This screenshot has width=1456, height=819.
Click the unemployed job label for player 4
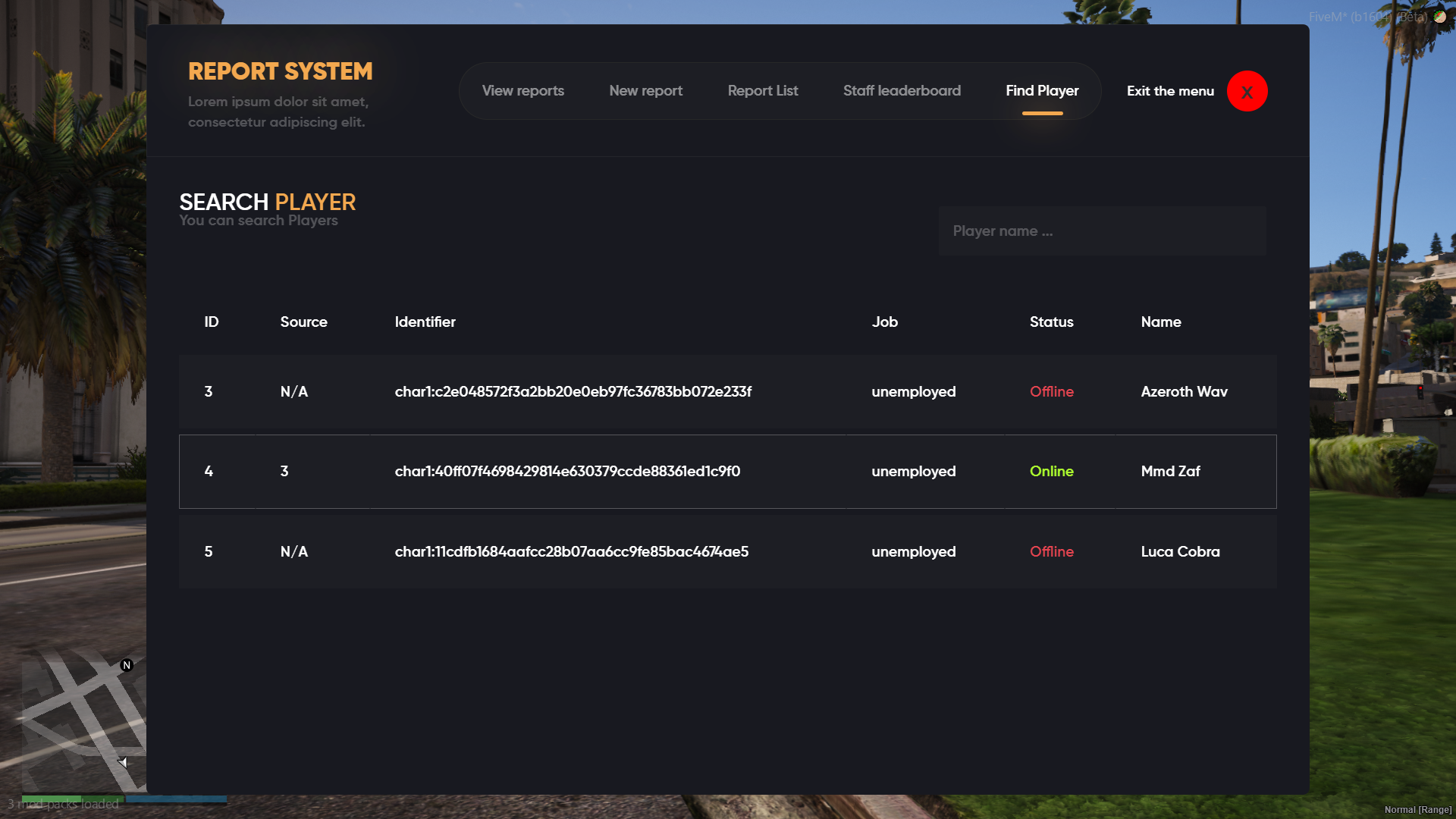[913, 471]
